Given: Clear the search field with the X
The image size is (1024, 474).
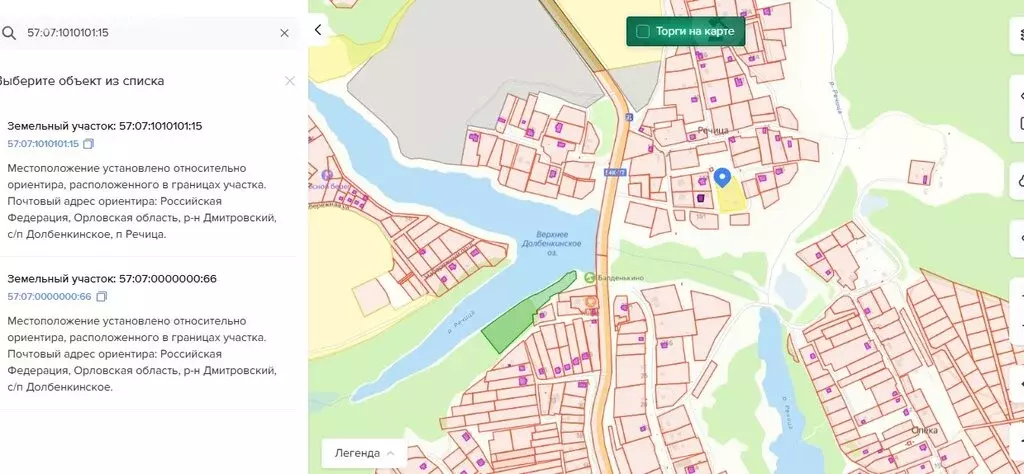Looking at the screenshot, I should (x=284, y=33).
